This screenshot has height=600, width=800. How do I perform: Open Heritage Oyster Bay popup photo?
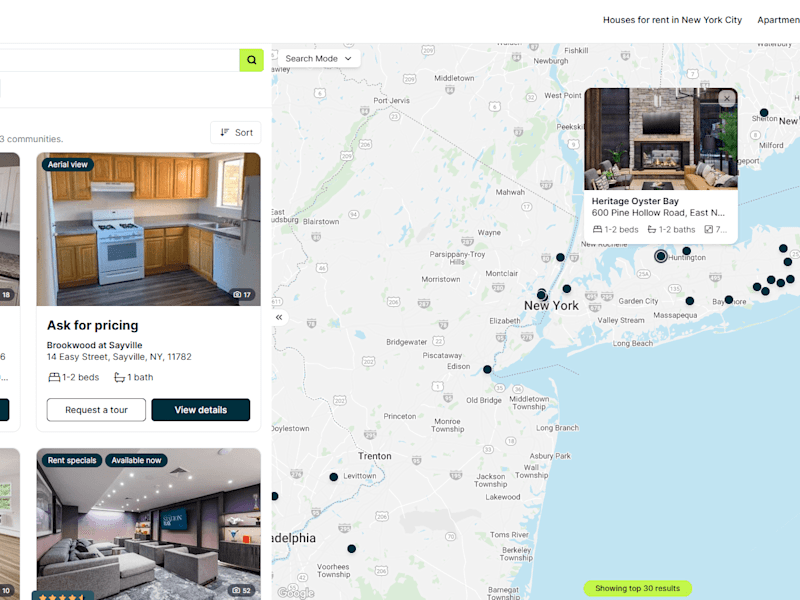tap(661, 139)
